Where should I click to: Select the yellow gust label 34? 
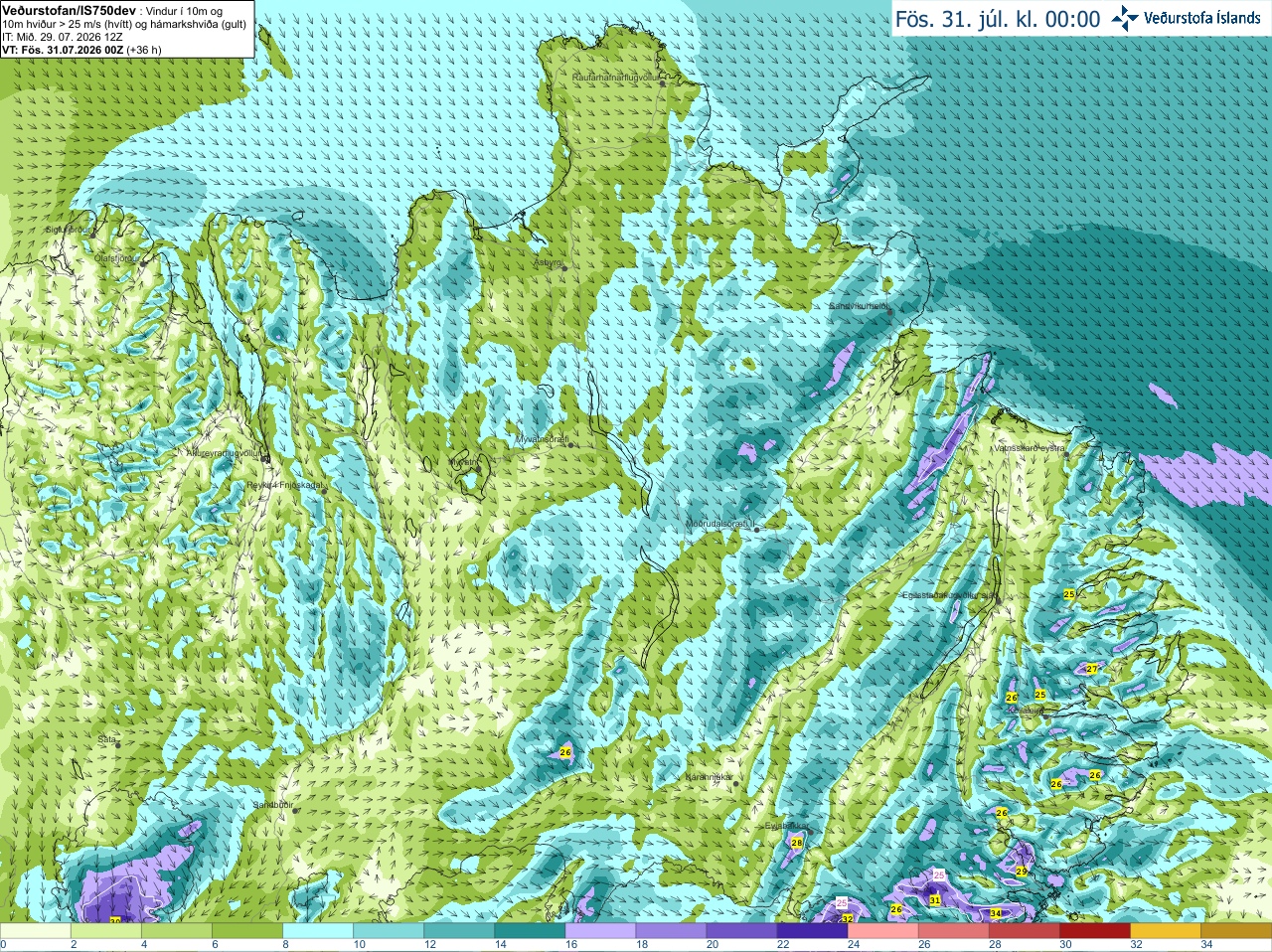pos(996,912)
